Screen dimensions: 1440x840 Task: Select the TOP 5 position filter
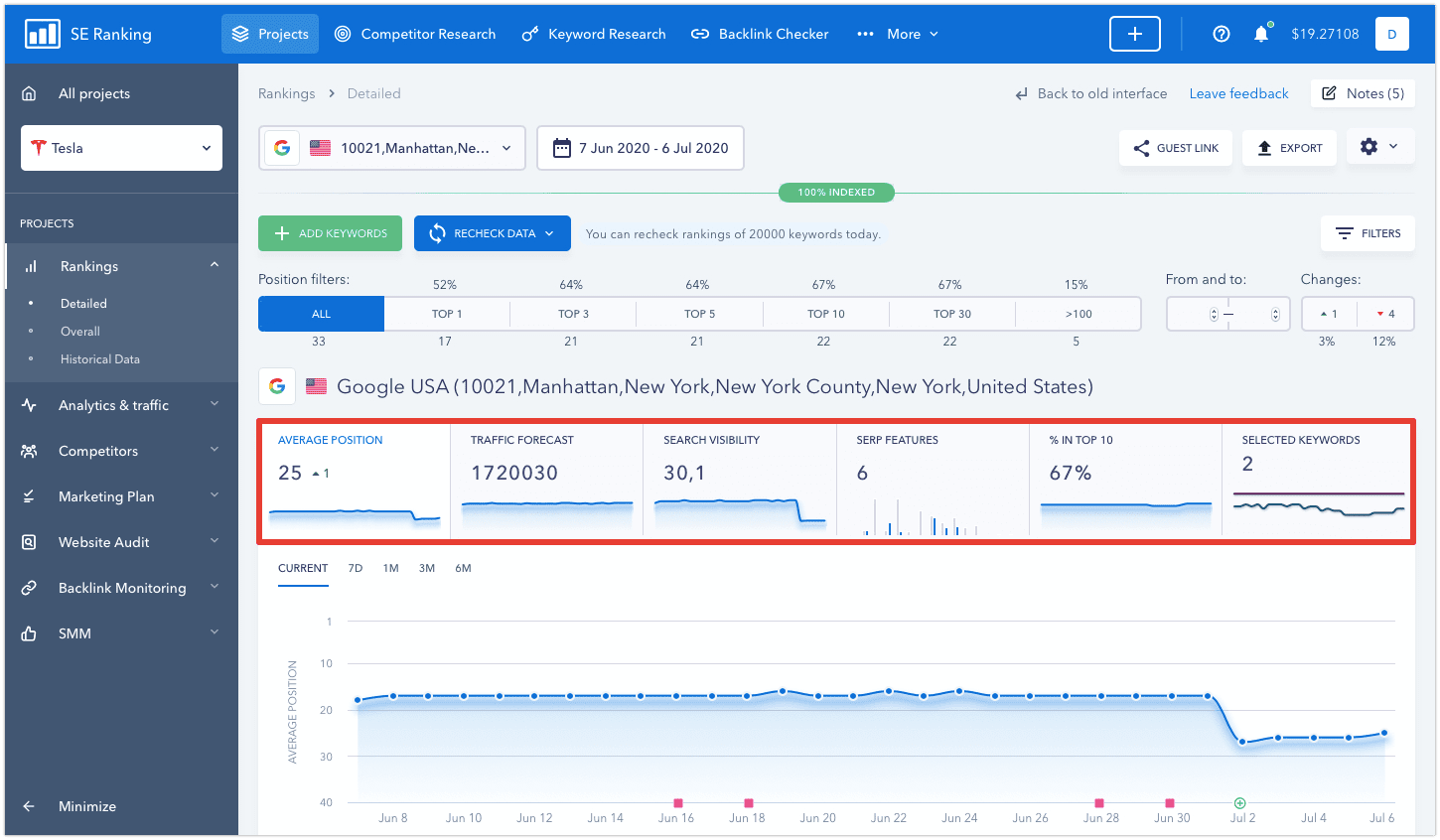point(699,314)
